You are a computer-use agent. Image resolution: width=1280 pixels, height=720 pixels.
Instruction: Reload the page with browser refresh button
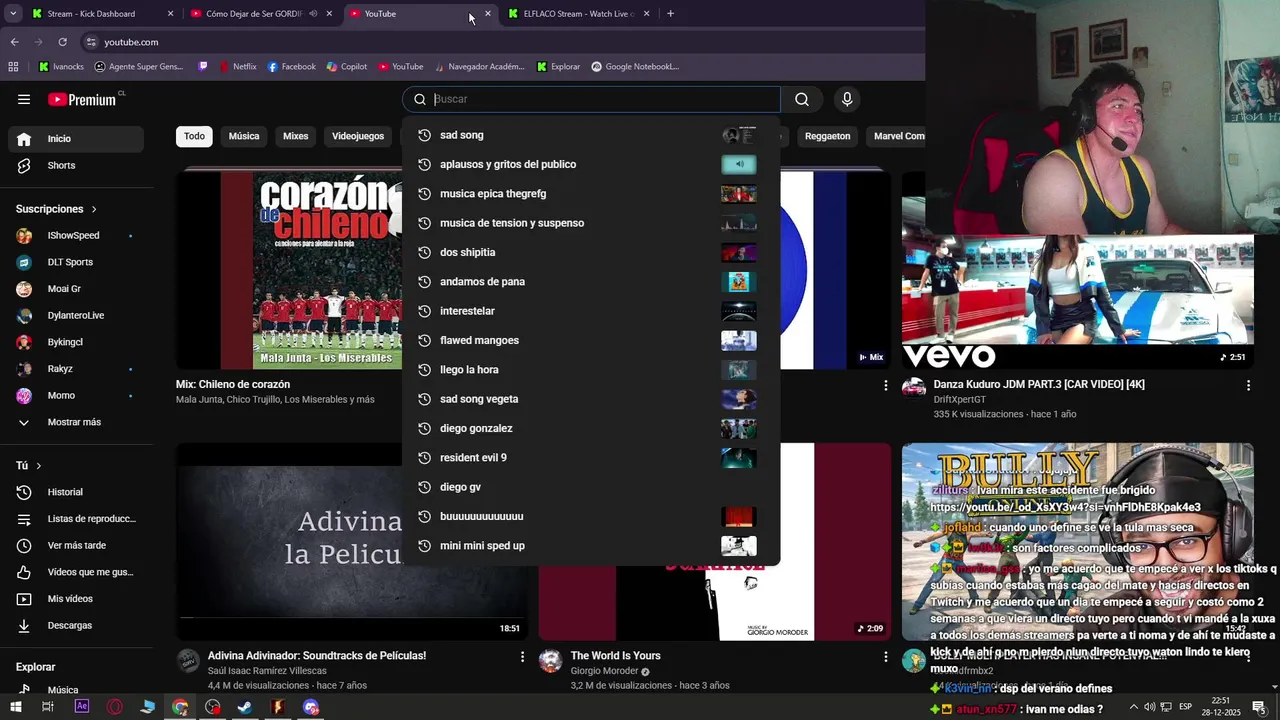pos(62,42)
